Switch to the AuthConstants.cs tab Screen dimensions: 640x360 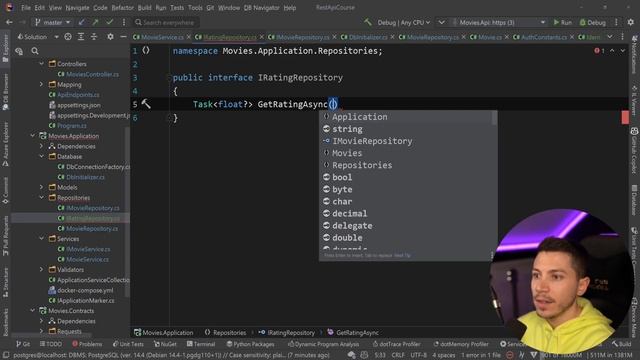544,37
